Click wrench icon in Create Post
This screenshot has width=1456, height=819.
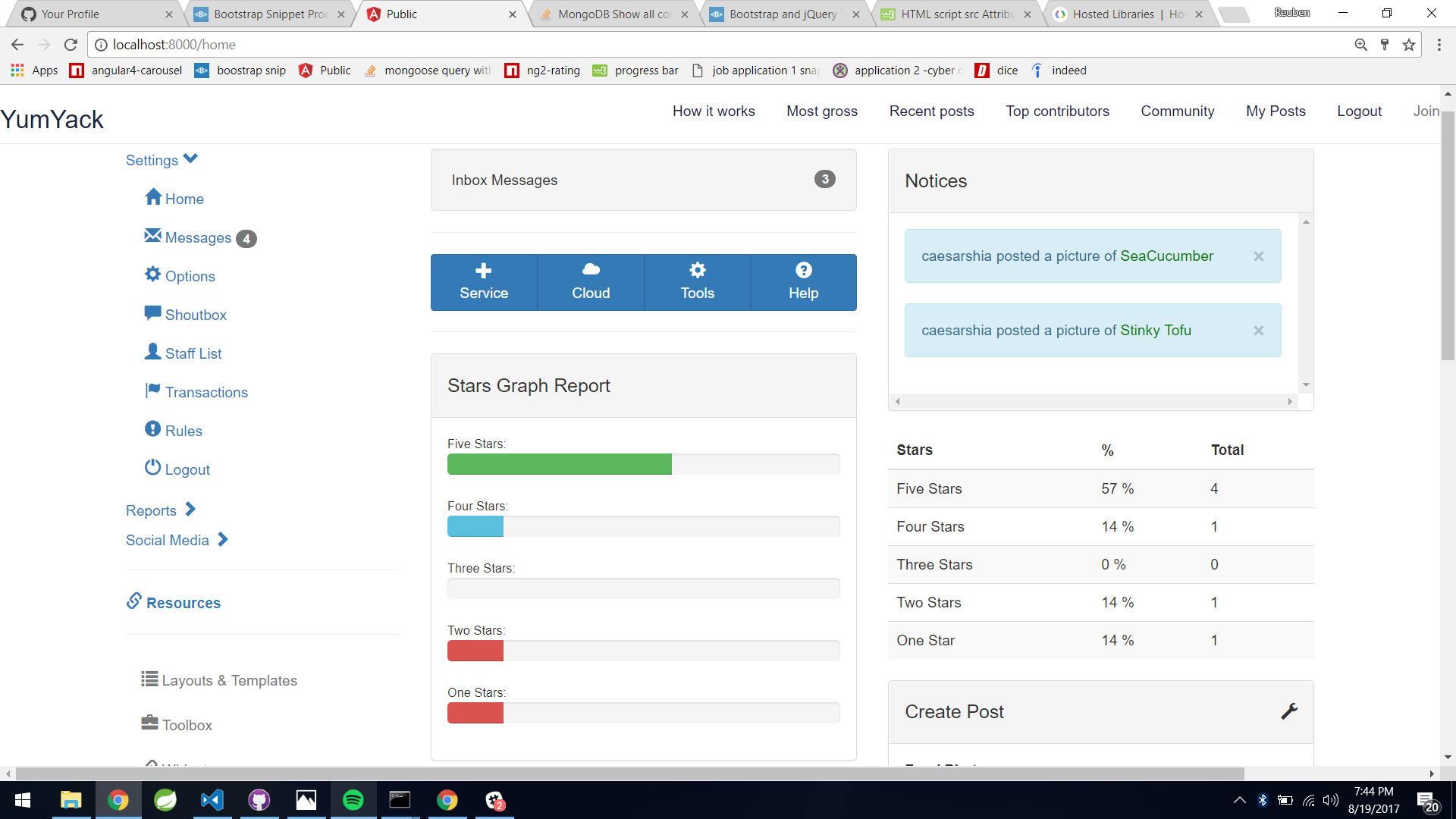[x=1289, y=711]
